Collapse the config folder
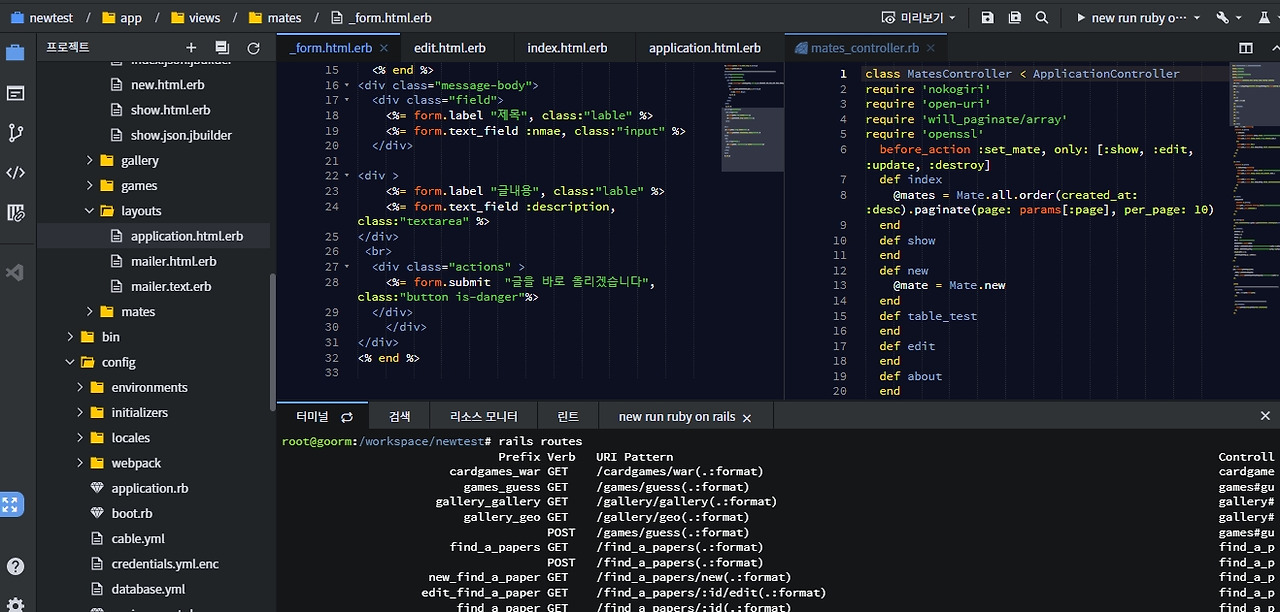This screenshot has width=1280, height=612. click(69, 362)
